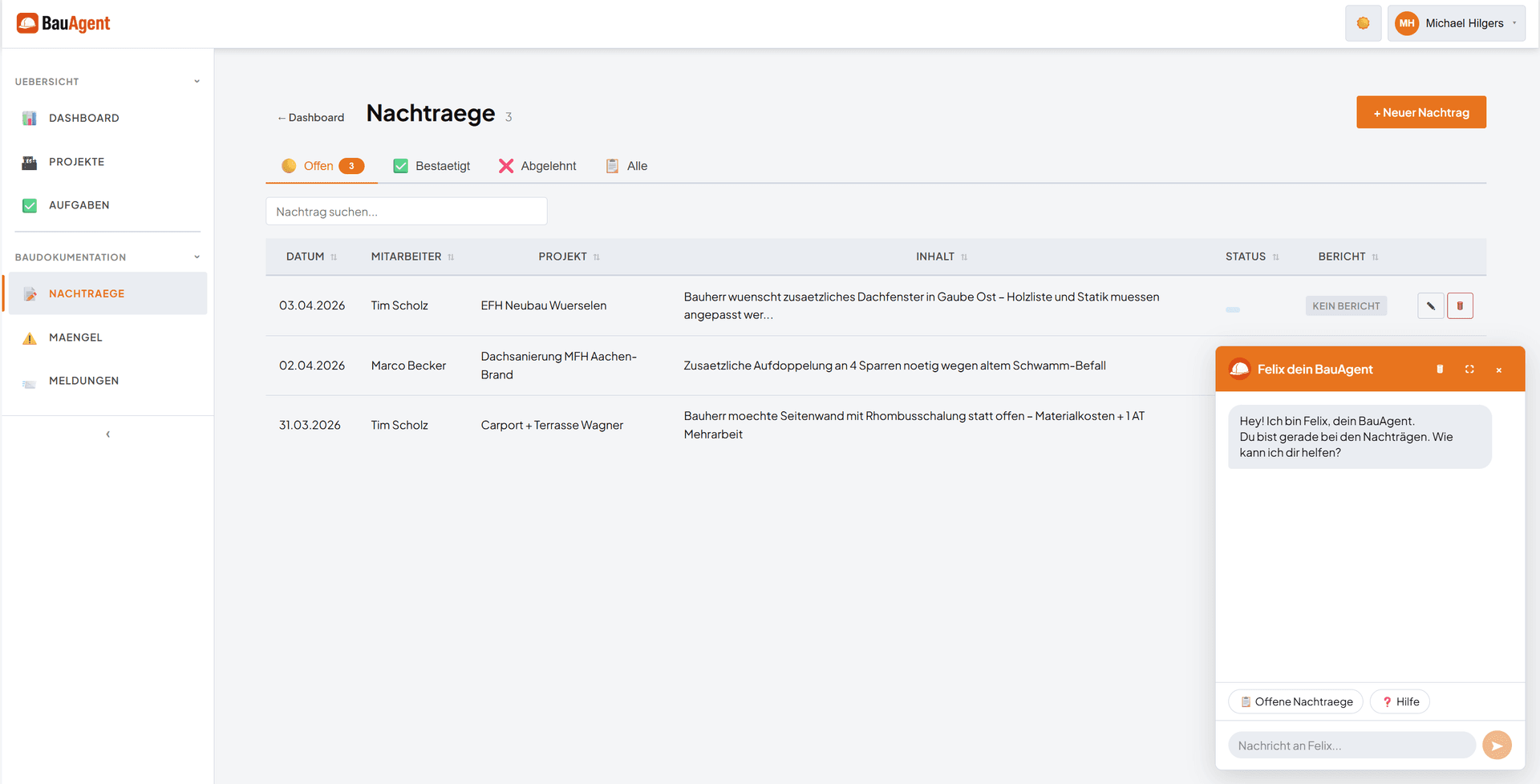This screenshot has width=1540, height=784.
Task: Toggle the theme using the sun icon
Action: (x=1363, y=22)
